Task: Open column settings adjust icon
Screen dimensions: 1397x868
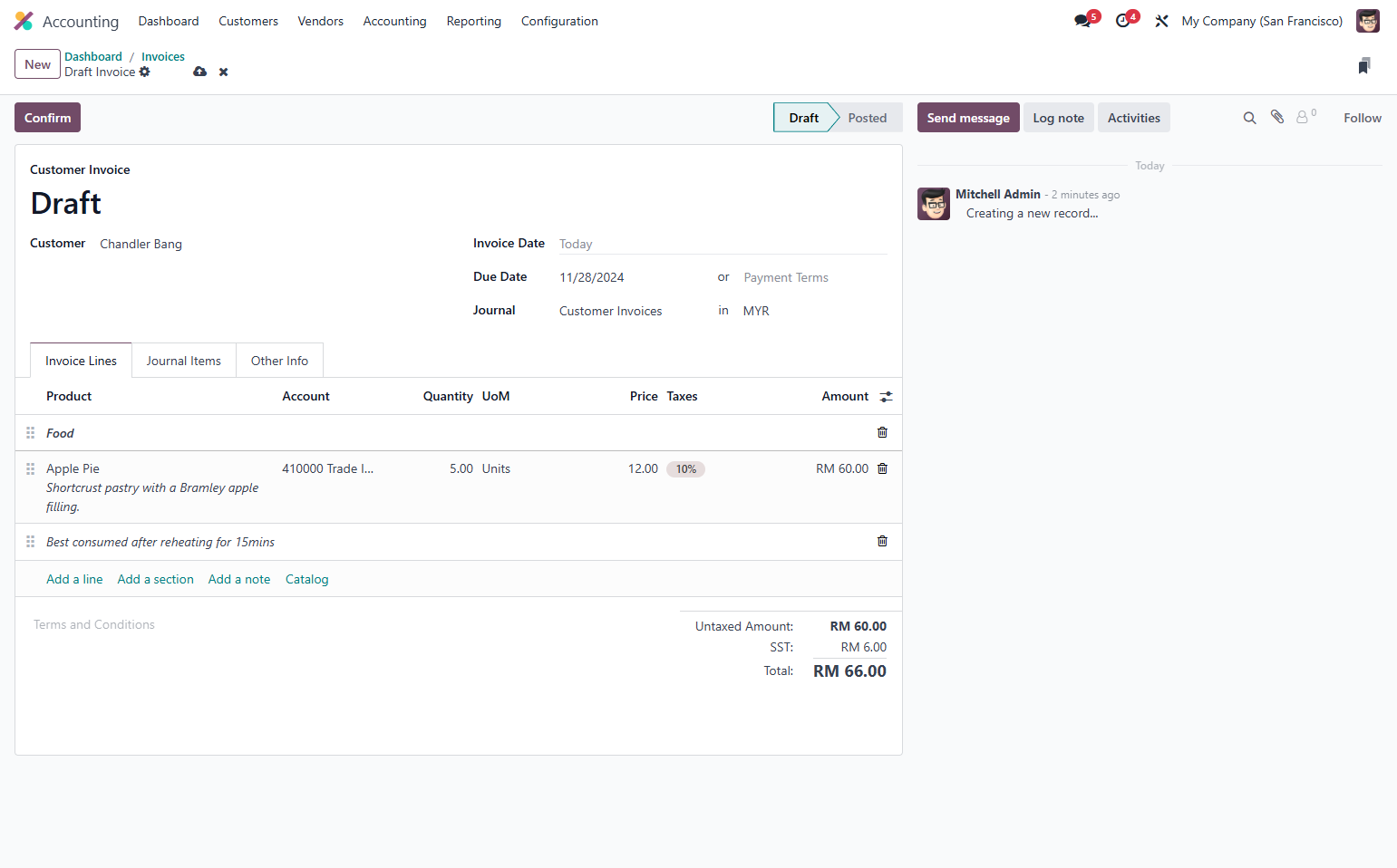Action: click(x=887, y=397)
